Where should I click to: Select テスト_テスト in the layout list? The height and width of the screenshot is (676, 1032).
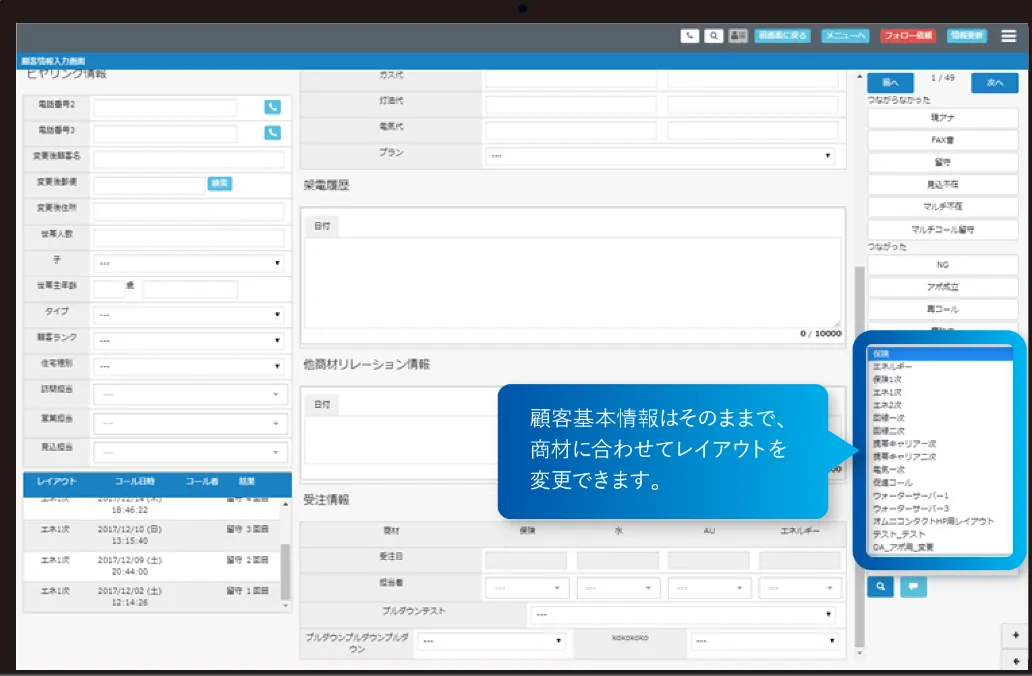coord(939,534)
